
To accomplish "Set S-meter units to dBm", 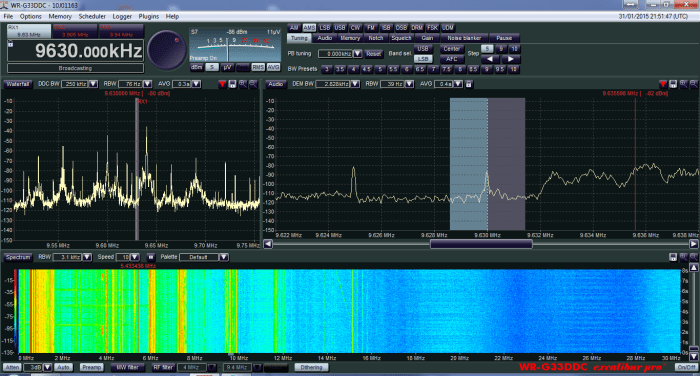I will 196,67.
